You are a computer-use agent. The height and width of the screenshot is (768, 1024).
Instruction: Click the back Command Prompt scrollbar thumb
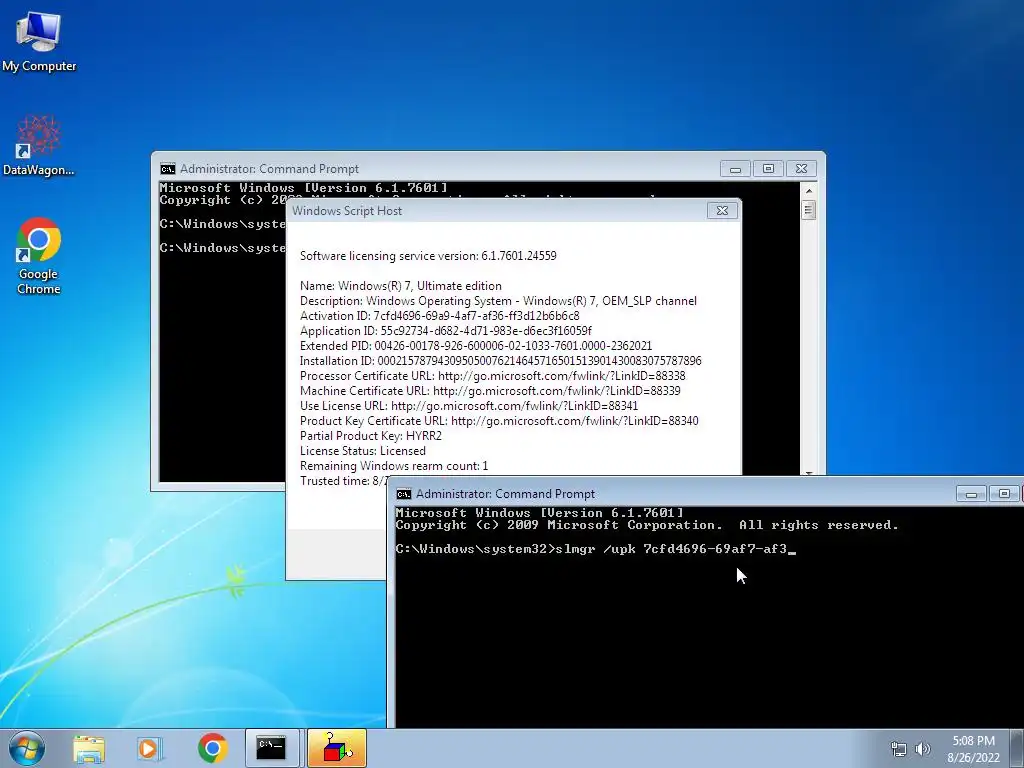click(808, 210)
